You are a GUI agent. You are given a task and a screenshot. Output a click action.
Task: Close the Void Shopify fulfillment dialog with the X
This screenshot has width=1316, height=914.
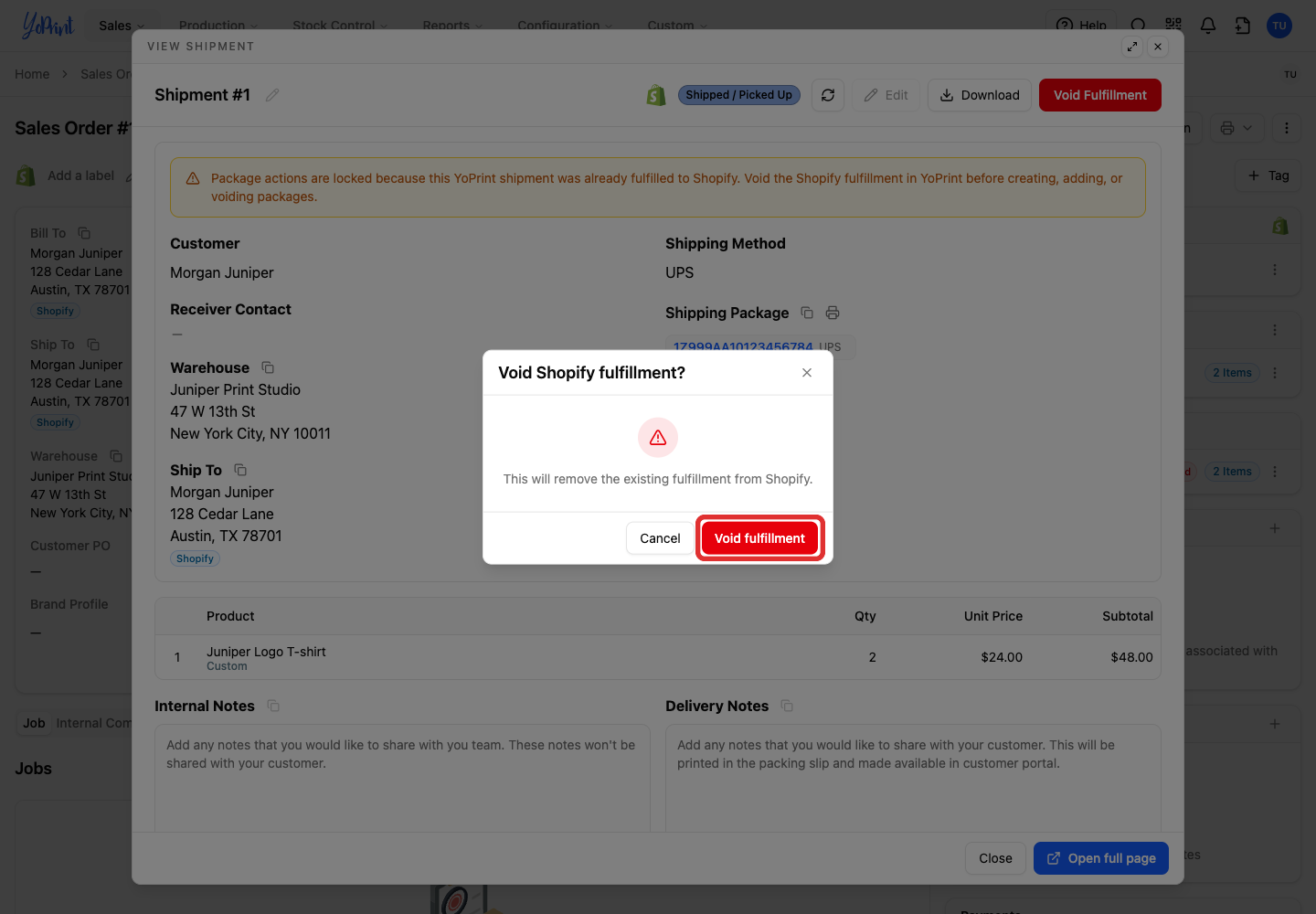tap(807, 372)
